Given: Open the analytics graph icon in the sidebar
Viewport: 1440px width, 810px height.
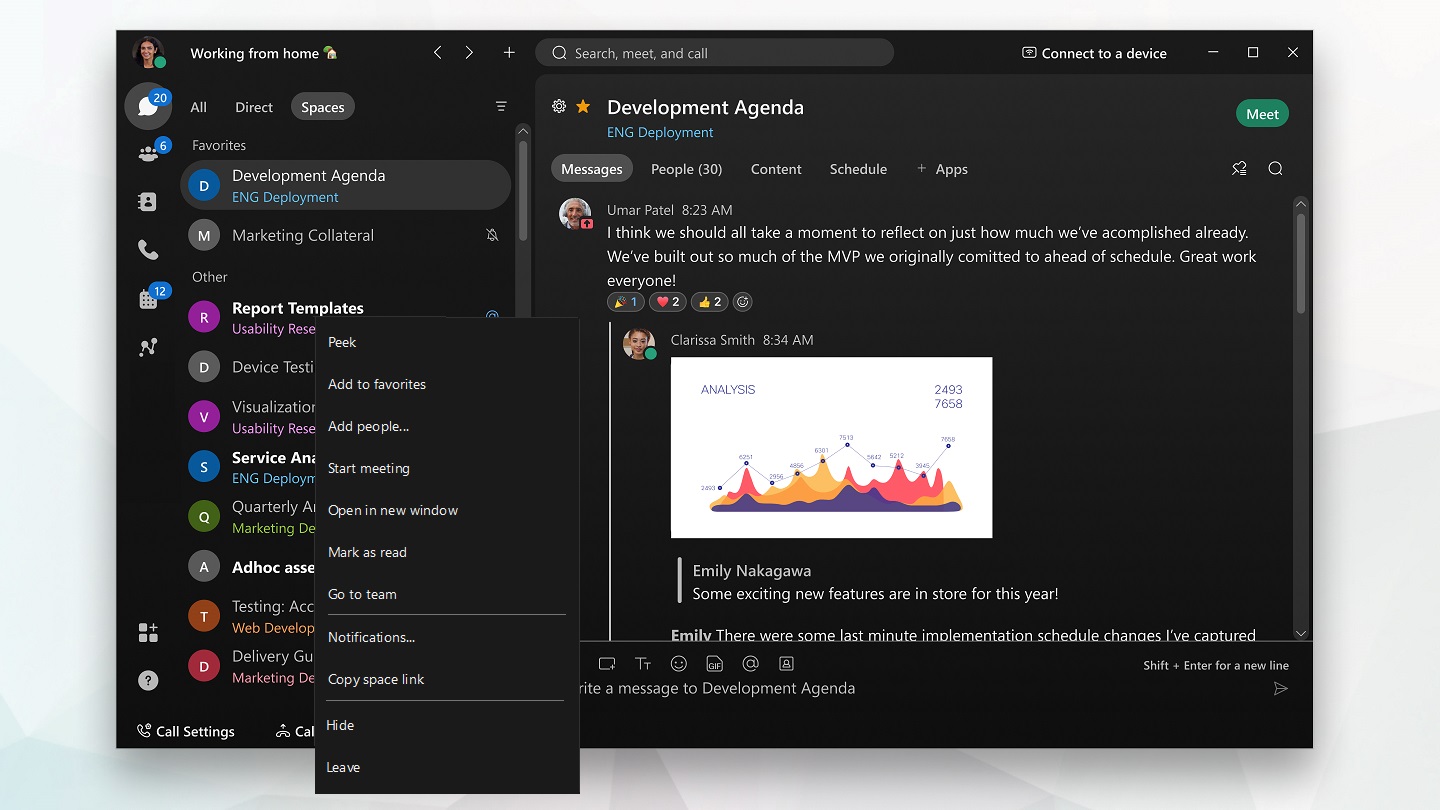Looking at the screenshot, I should 148,347.
